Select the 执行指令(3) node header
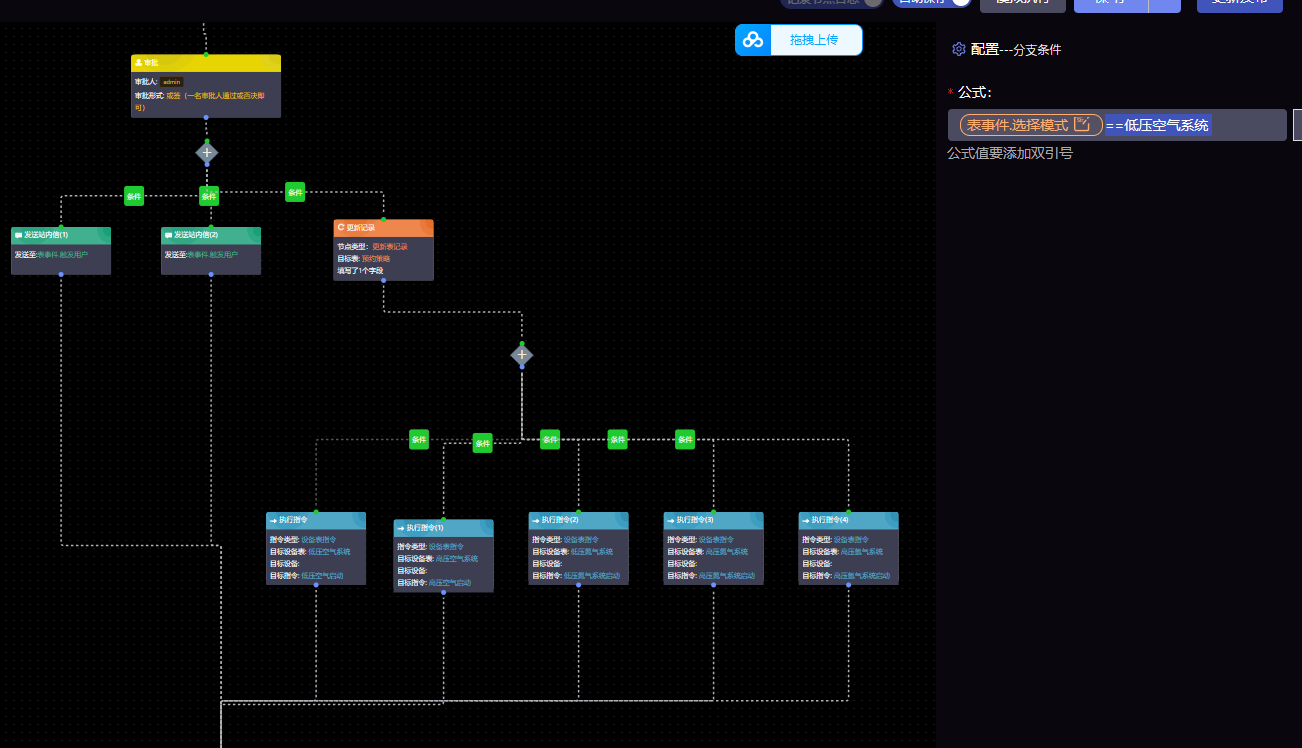Screen dimensions: 1302x748 [x=714, y=520]
